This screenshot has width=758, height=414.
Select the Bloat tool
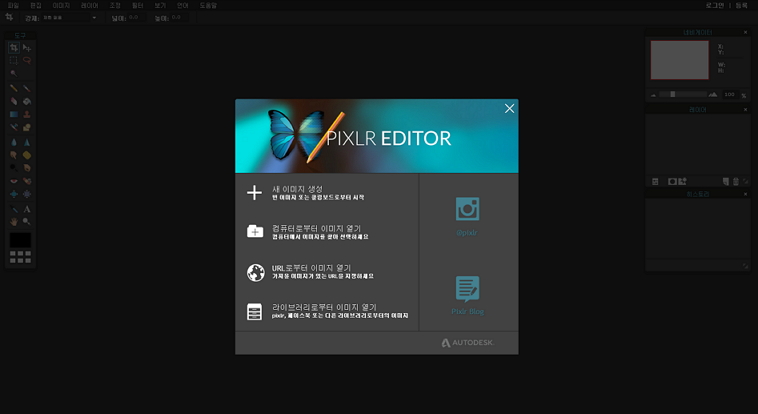tap(14, 194)
